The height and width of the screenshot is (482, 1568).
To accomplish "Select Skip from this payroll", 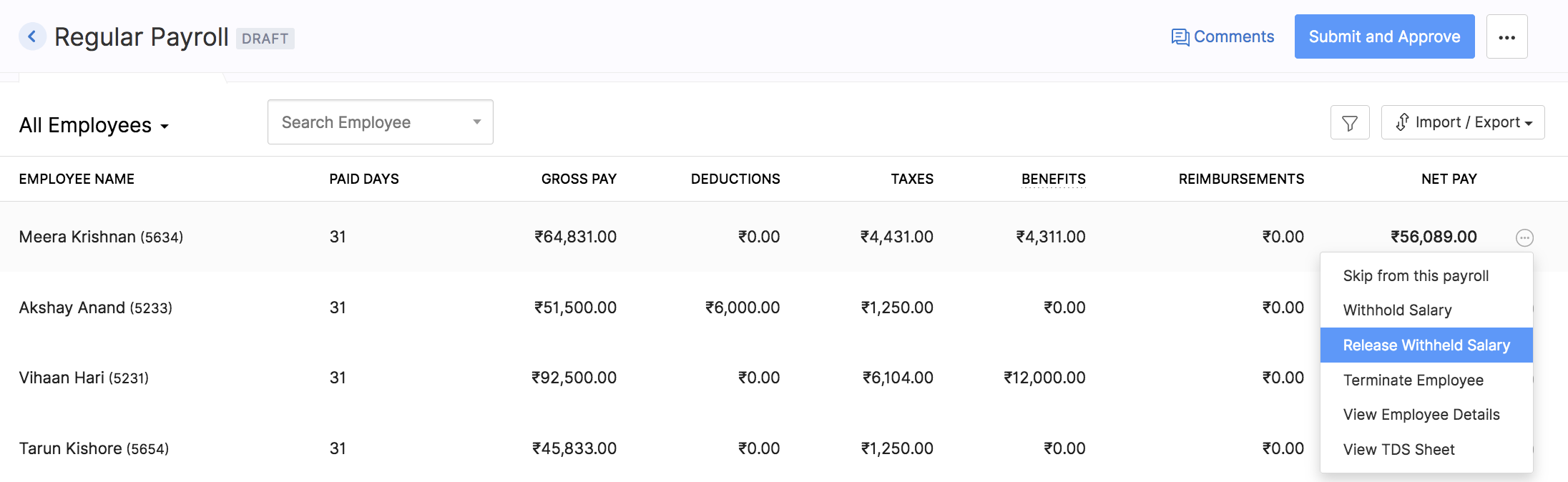I will coord(1416,276).
